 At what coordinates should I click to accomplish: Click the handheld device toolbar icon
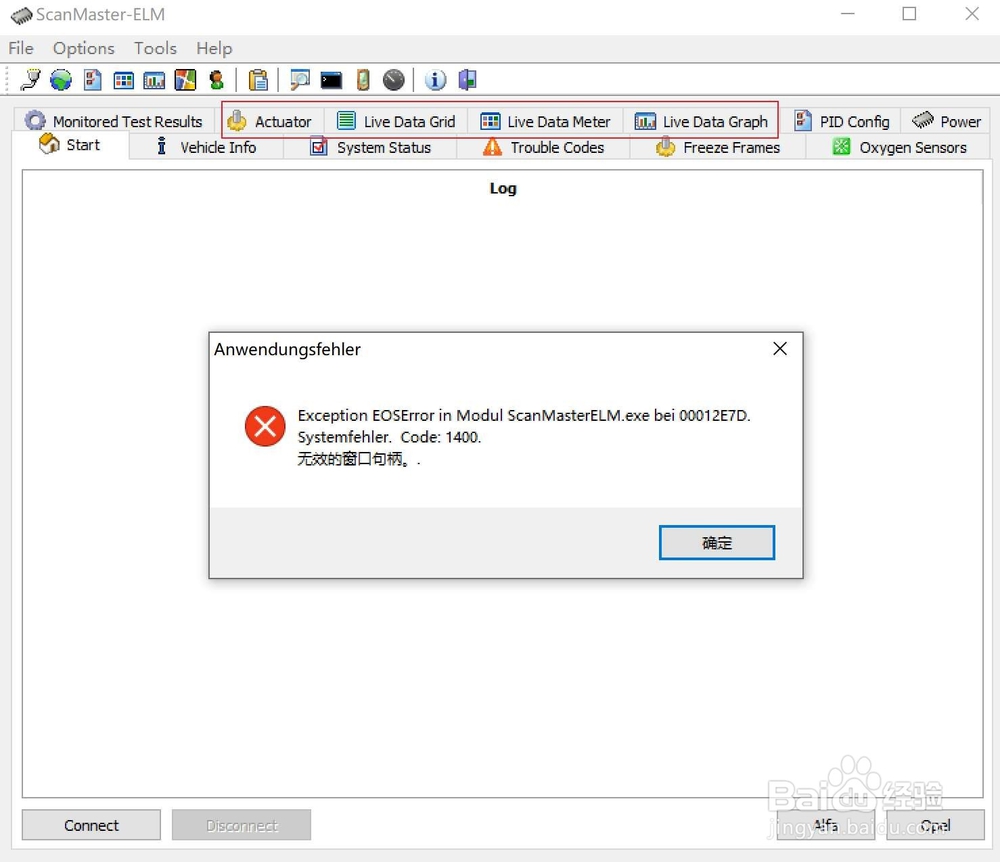[x=363, y=80]
